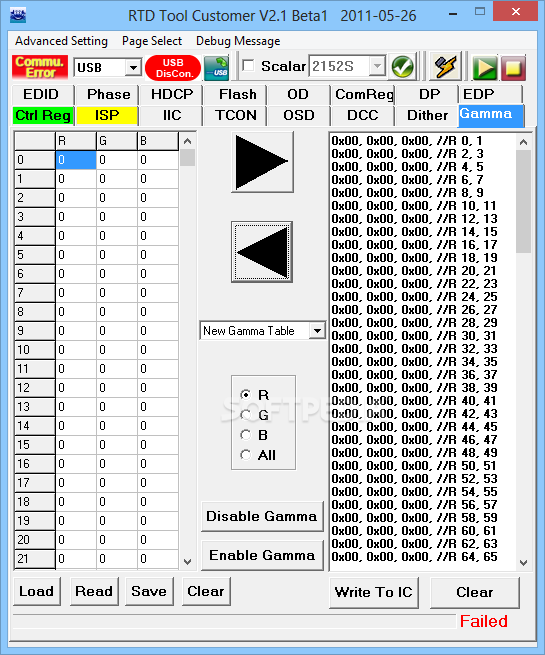This screenshot has width=545, height=655.
Task: Switch to the HDCP tab
Action: pos(172,94)
